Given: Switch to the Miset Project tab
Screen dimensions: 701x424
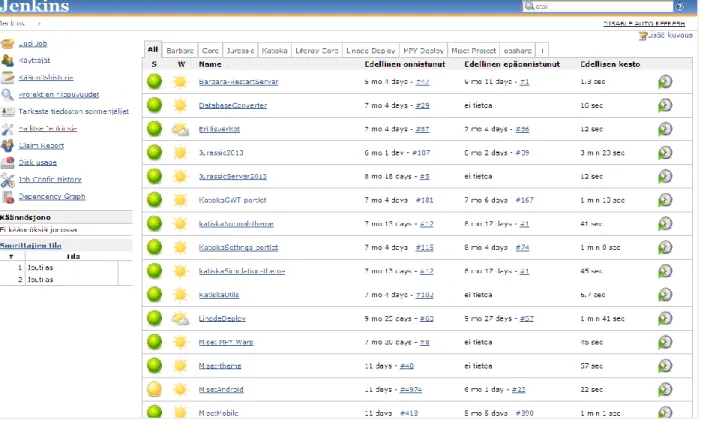Looking at the screenshot, I should click(x=473, y=51).
